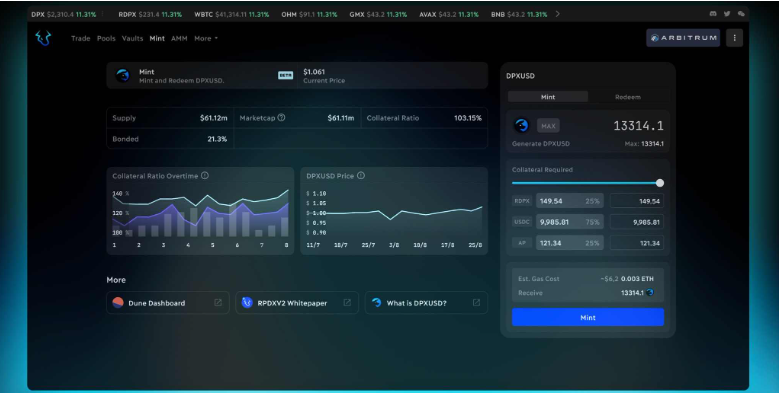Viewport: 781px width, 394px height.
Task: Click the AVAX ticker price
Action: 447,14
